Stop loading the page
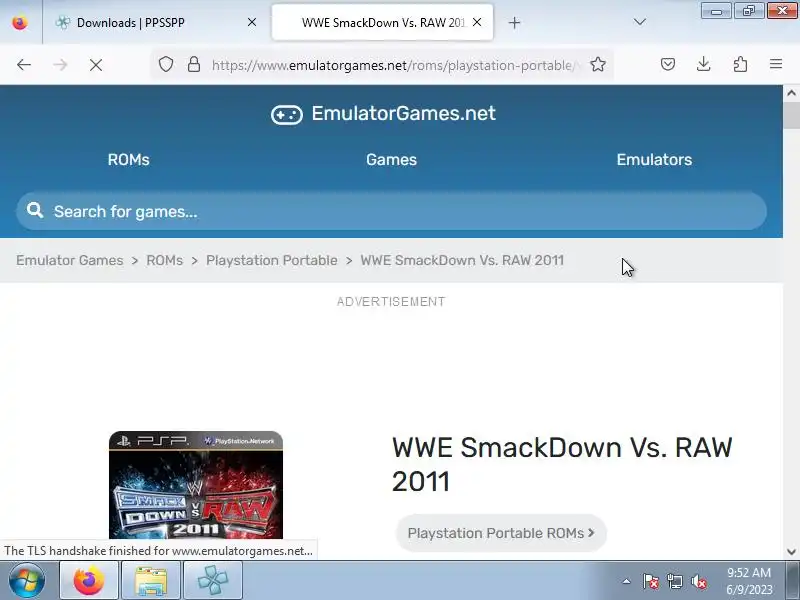 [x=95, y=65]
